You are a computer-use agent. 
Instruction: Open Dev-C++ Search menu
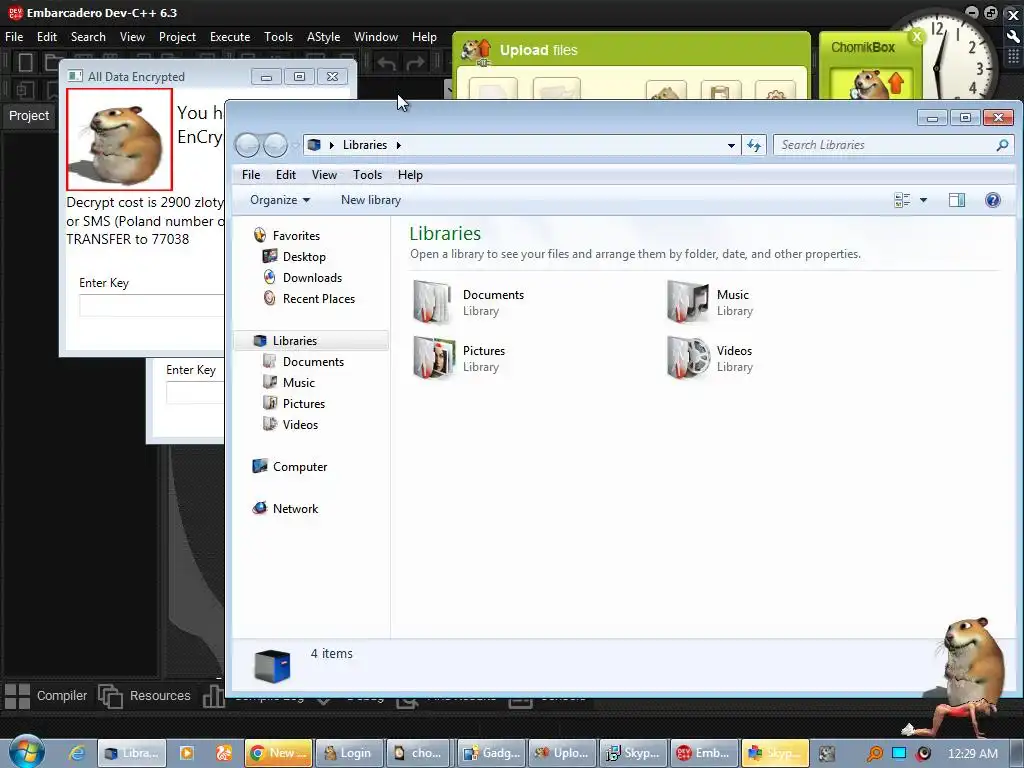[x=88, y=37]
